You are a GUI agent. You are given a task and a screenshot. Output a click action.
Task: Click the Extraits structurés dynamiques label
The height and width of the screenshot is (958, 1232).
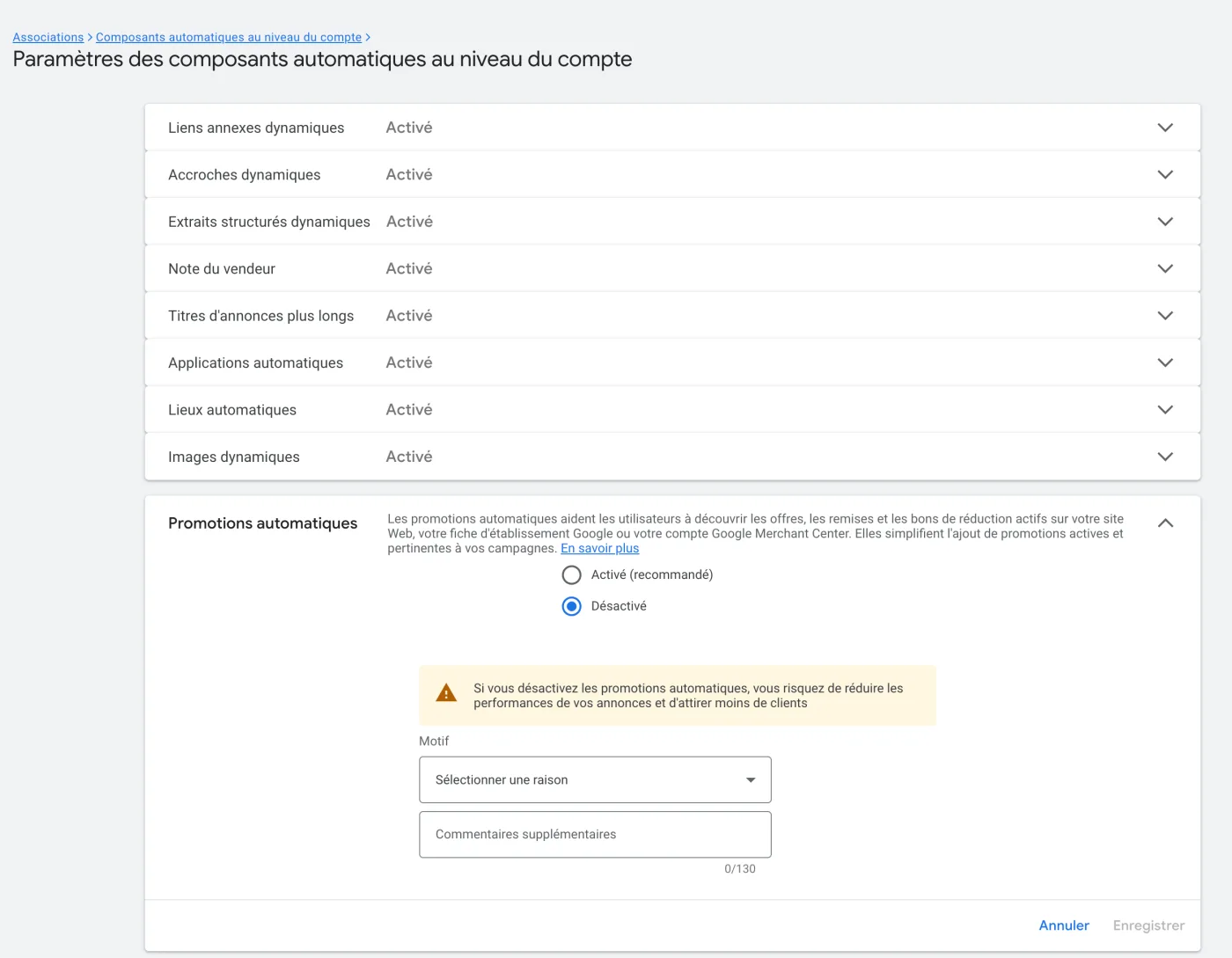coord(269,222)
